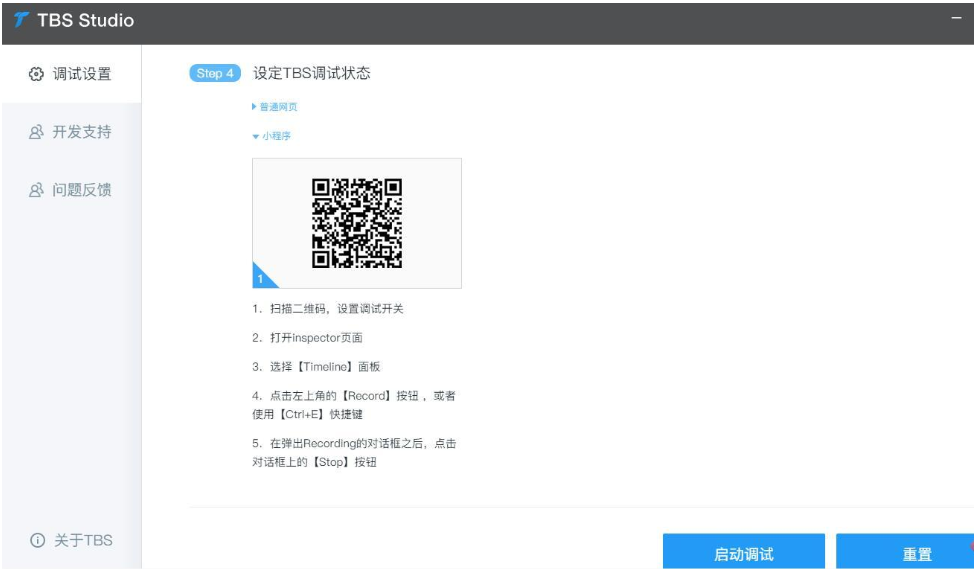Image resolution: width=974 pixels, height=569 pixels.
Task: Open the 调试设置 sidebar tab
Action: (71, 74)
